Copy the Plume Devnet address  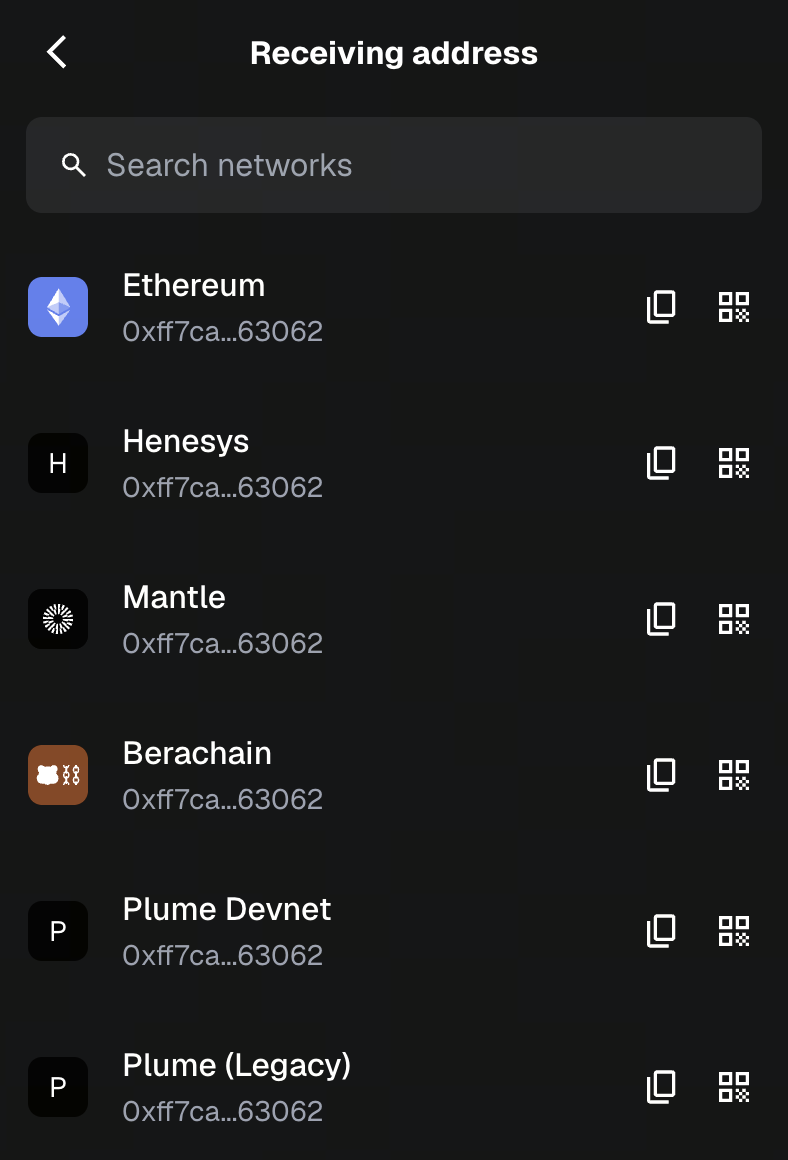[661, 931]
